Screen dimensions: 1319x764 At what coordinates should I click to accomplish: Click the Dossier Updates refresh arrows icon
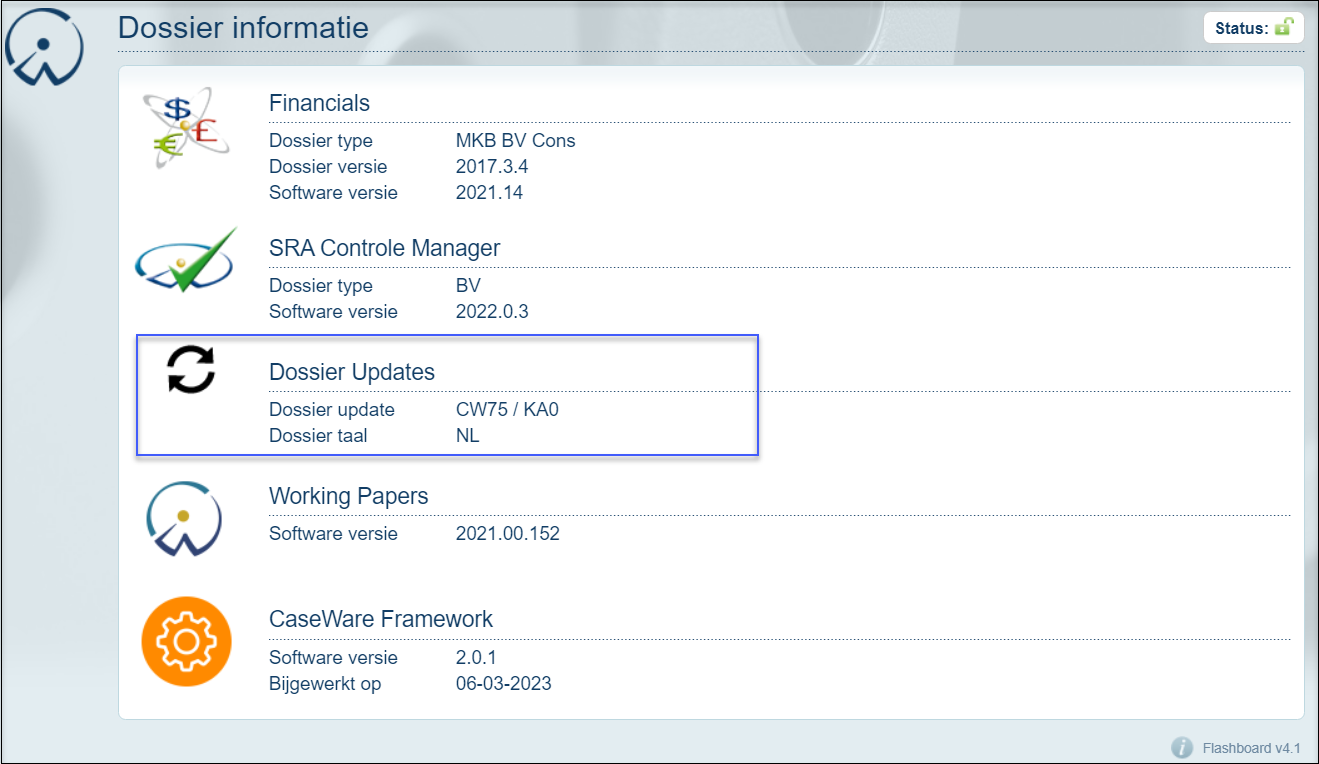[191, 369]
